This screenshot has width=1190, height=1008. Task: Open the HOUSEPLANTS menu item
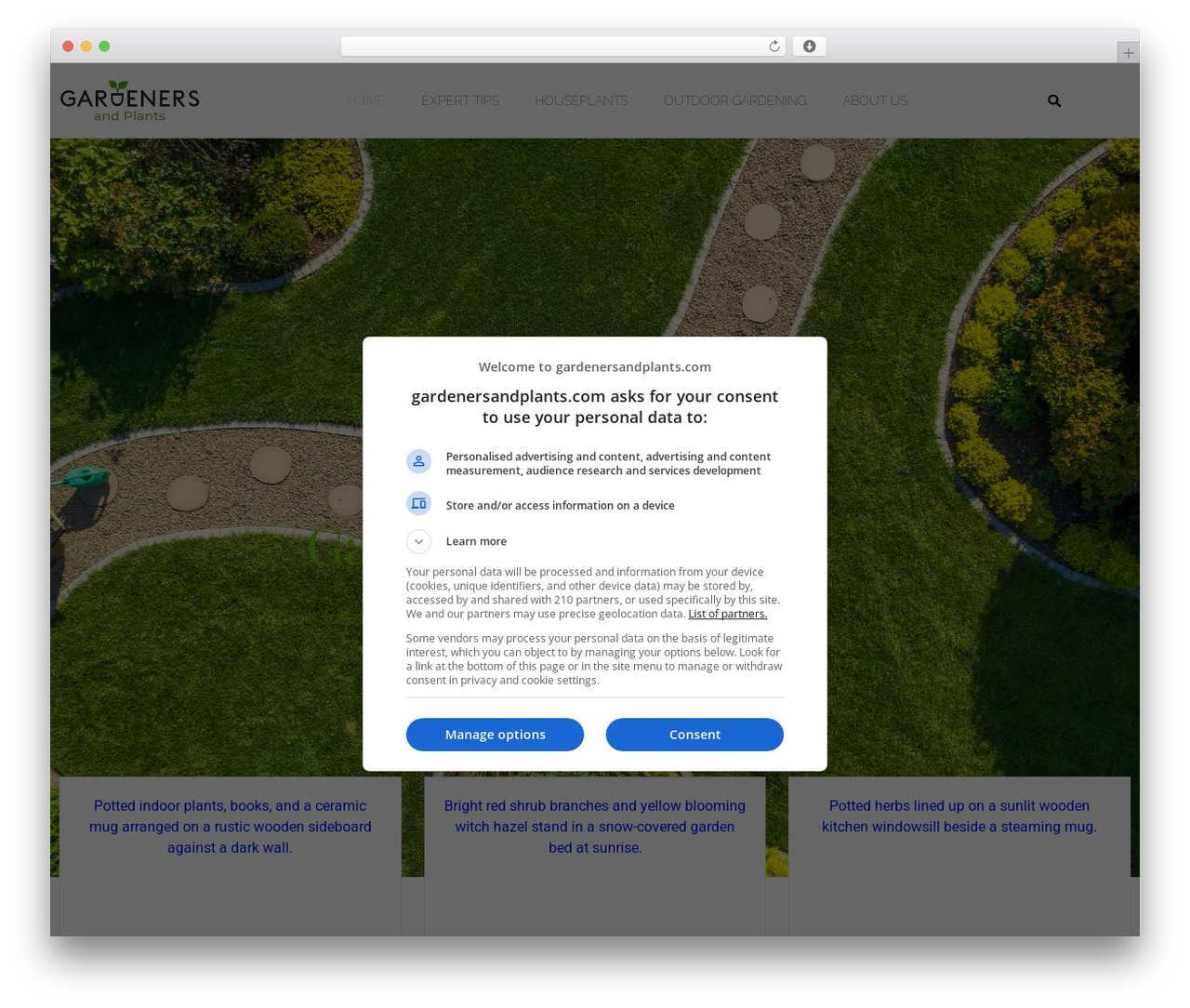pos(581,100)
